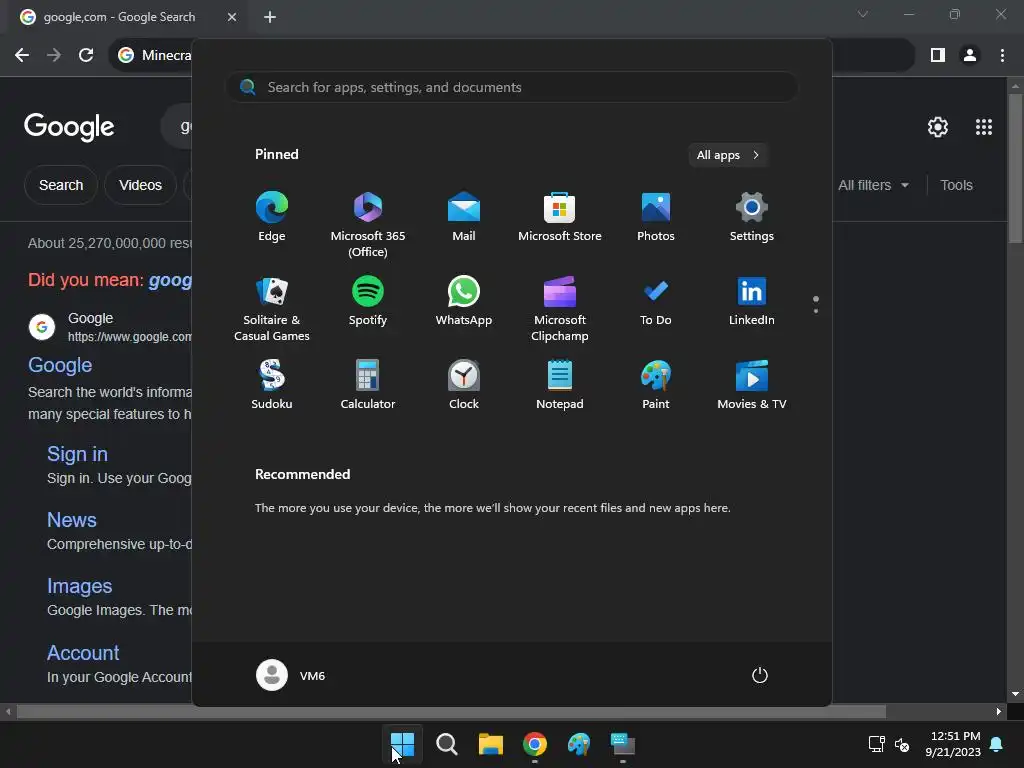
Task: Expand the All apps list
Action: pyautogui.click(x=728, y=155)
